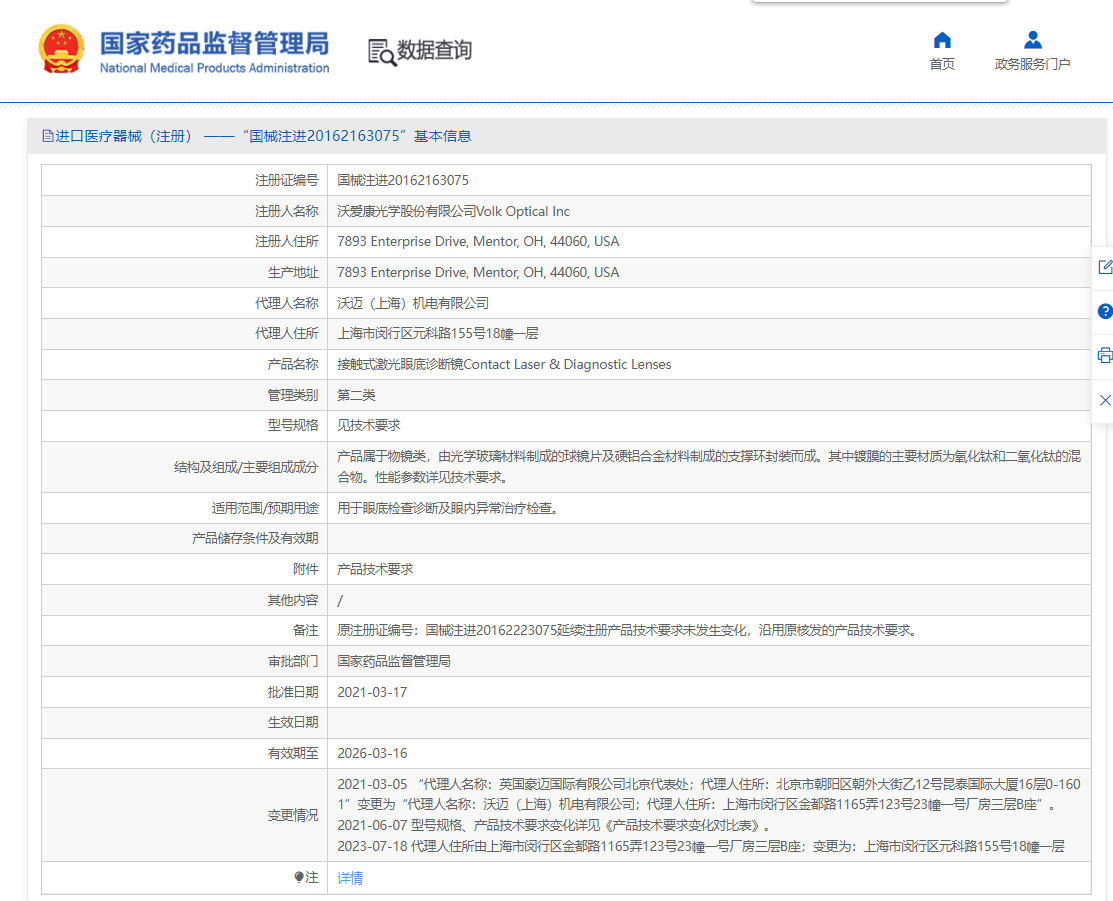The width and height of the screenshot is (1113, 901).
Task: Click the 适用范围/预期用途 row label
Action: [x=265, y=508]
